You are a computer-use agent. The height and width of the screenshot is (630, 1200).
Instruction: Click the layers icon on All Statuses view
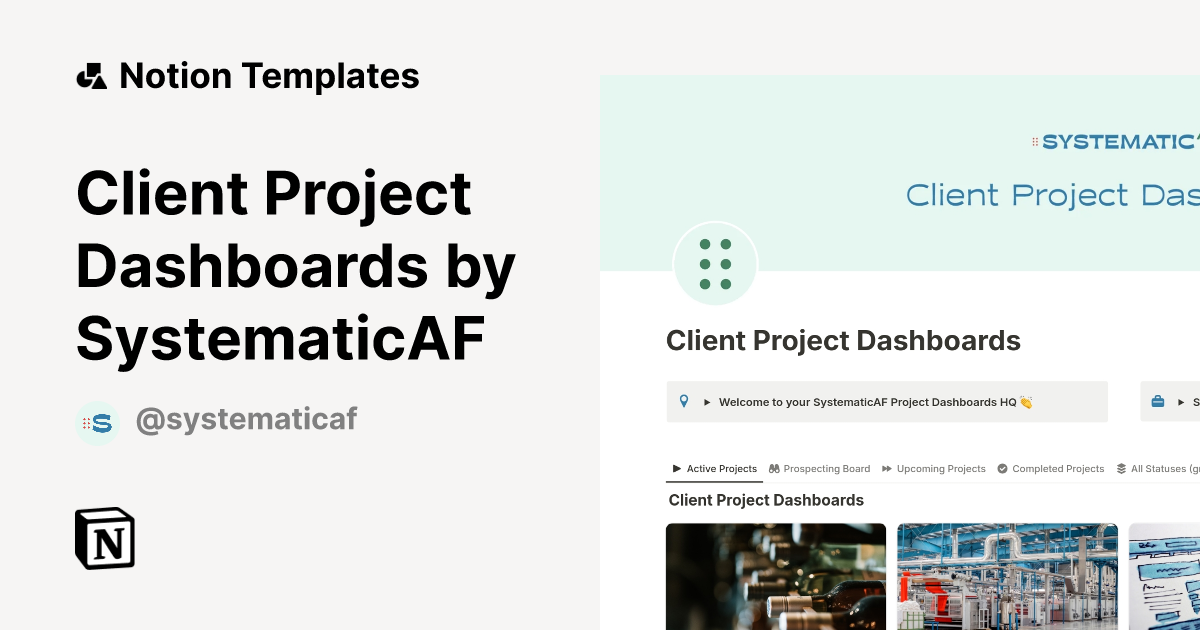[x=1121, y=468]
